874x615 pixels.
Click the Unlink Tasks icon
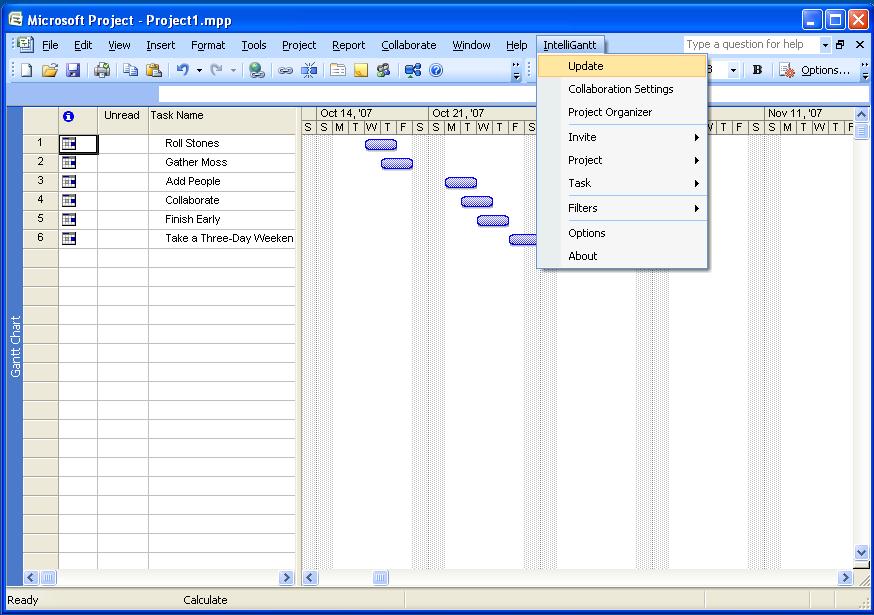click(x=309, y=70)
